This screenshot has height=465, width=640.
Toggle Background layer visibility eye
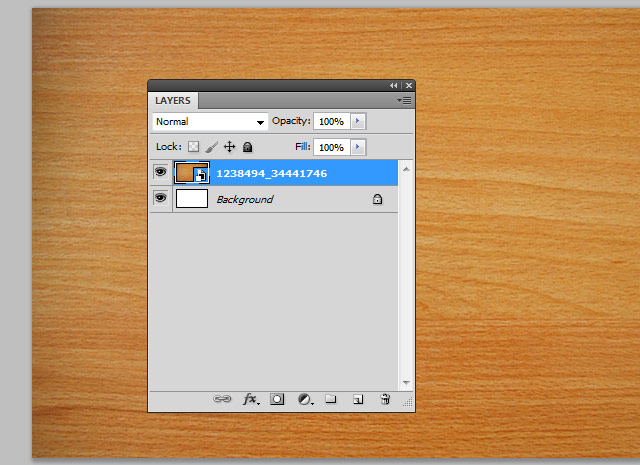point(160,199)
